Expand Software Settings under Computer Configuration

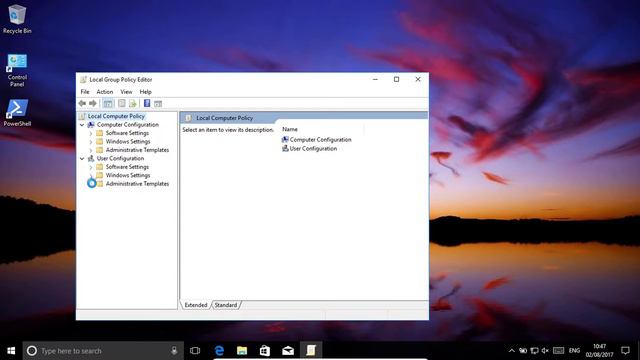tap(91, 133)
